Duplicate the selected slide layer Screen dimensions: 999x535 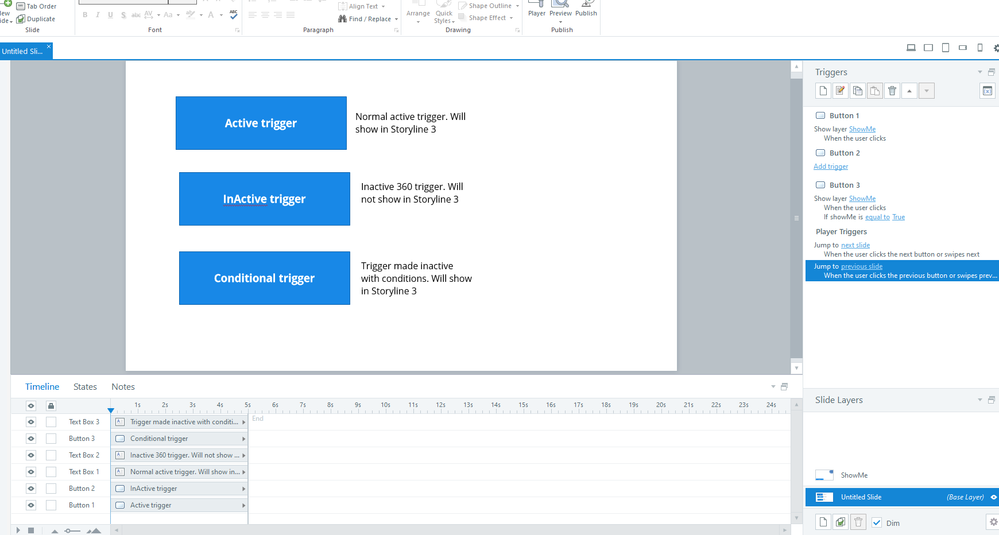coord(840,522)
